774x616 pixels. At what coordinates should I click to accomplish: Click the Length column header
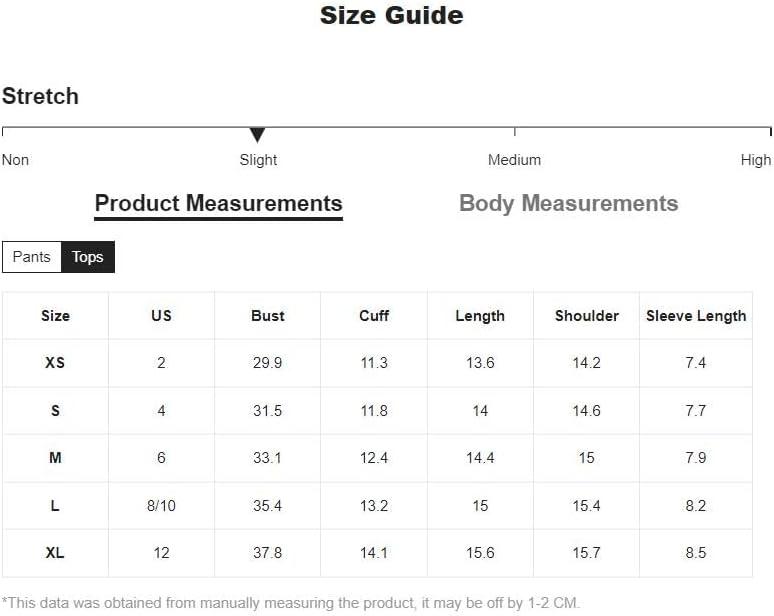pos(480,316)
